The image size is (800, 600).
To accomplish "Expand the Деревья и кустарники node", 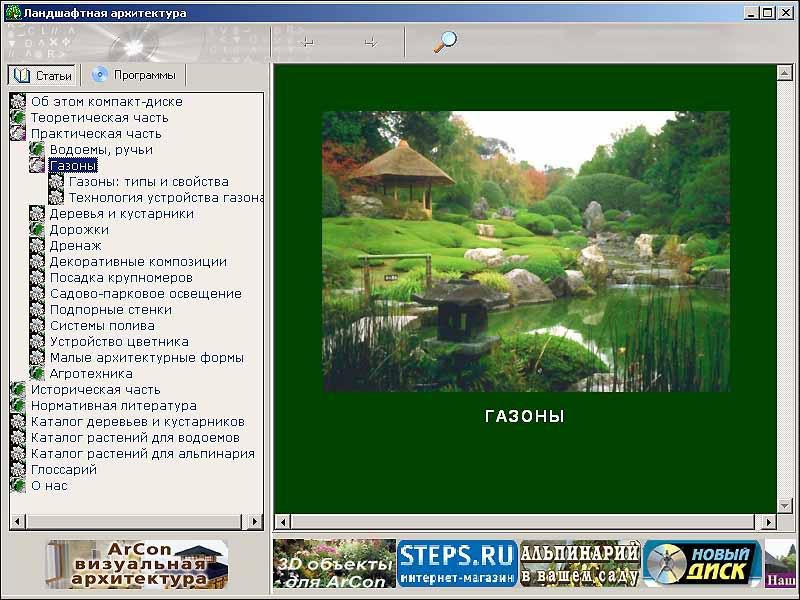I will click(37, 214).
